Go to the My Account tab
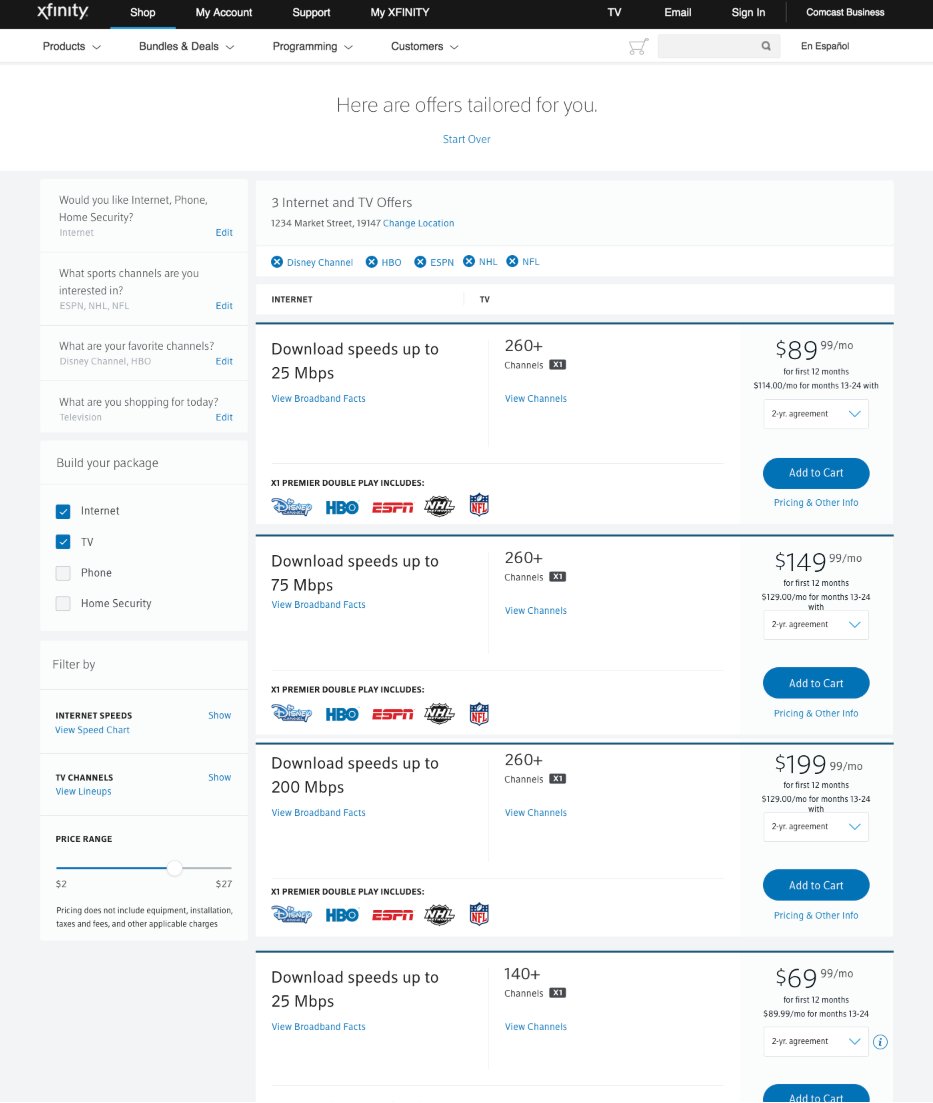The width and height of the screenshot is (933, 1103). (x=224, y=13)
